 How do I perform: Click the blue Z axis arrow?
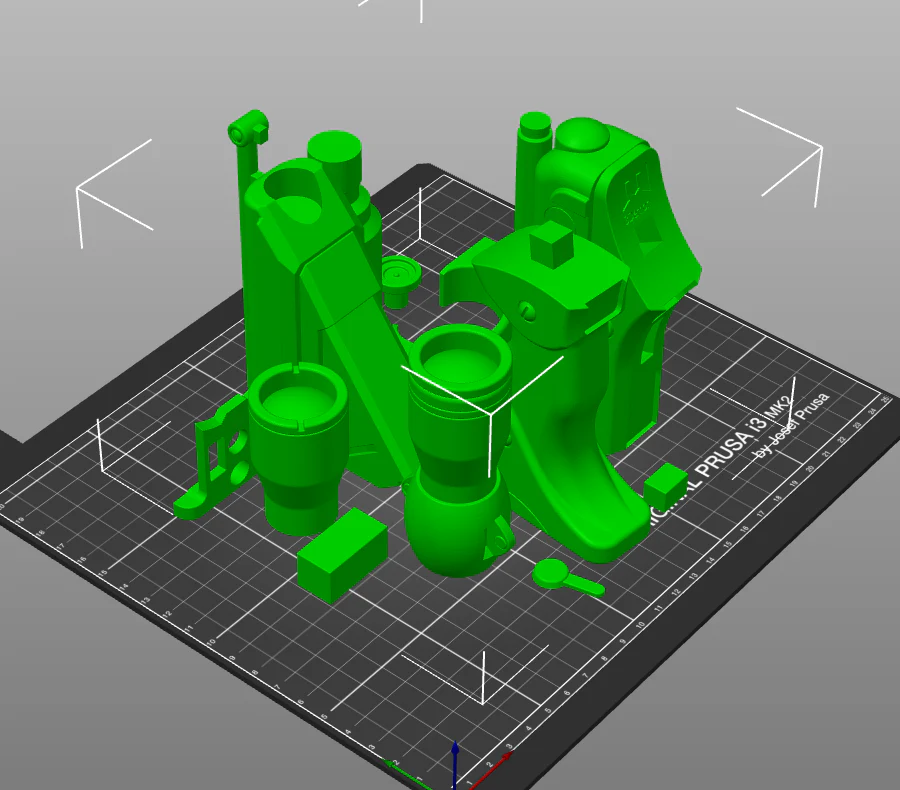tap(455, 764)
